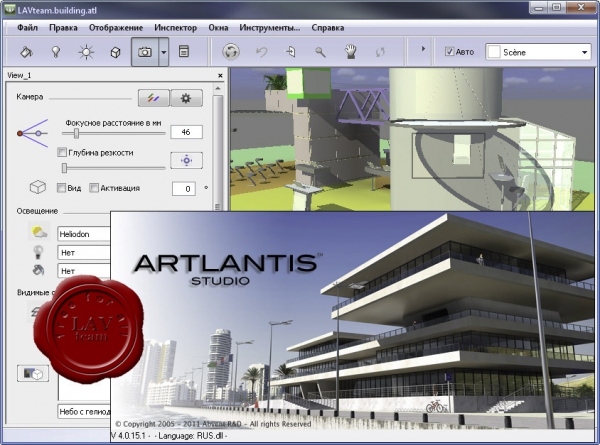
Task: Open the Правка menu
Action: (x=63, y=28)
